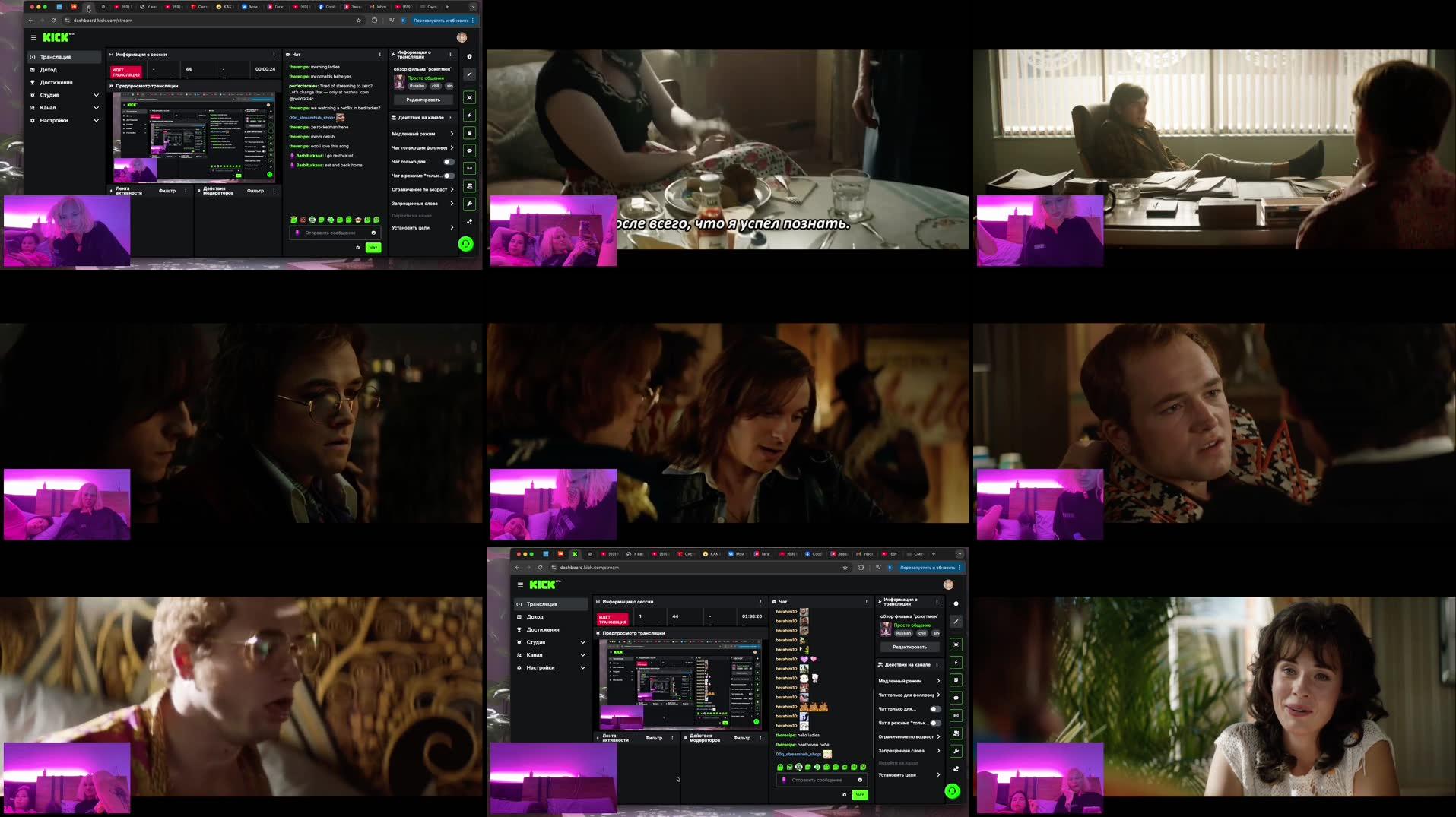Image resolution: width=1456 pixels, height=817 pixels.
Task: Click Редактировать button in the 00:00:24 dashboard
Action: click(x=423, y=100)
